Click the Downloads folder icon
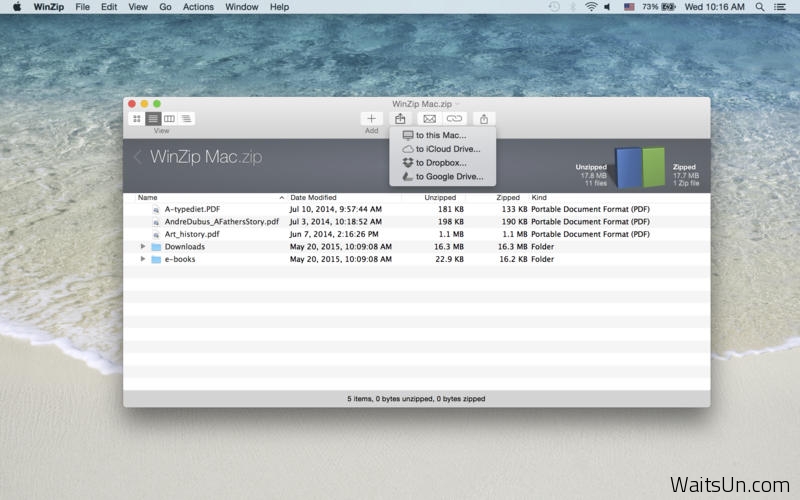Screen dimensions: 800x500 pyautogui.click(x=156, y=247)
